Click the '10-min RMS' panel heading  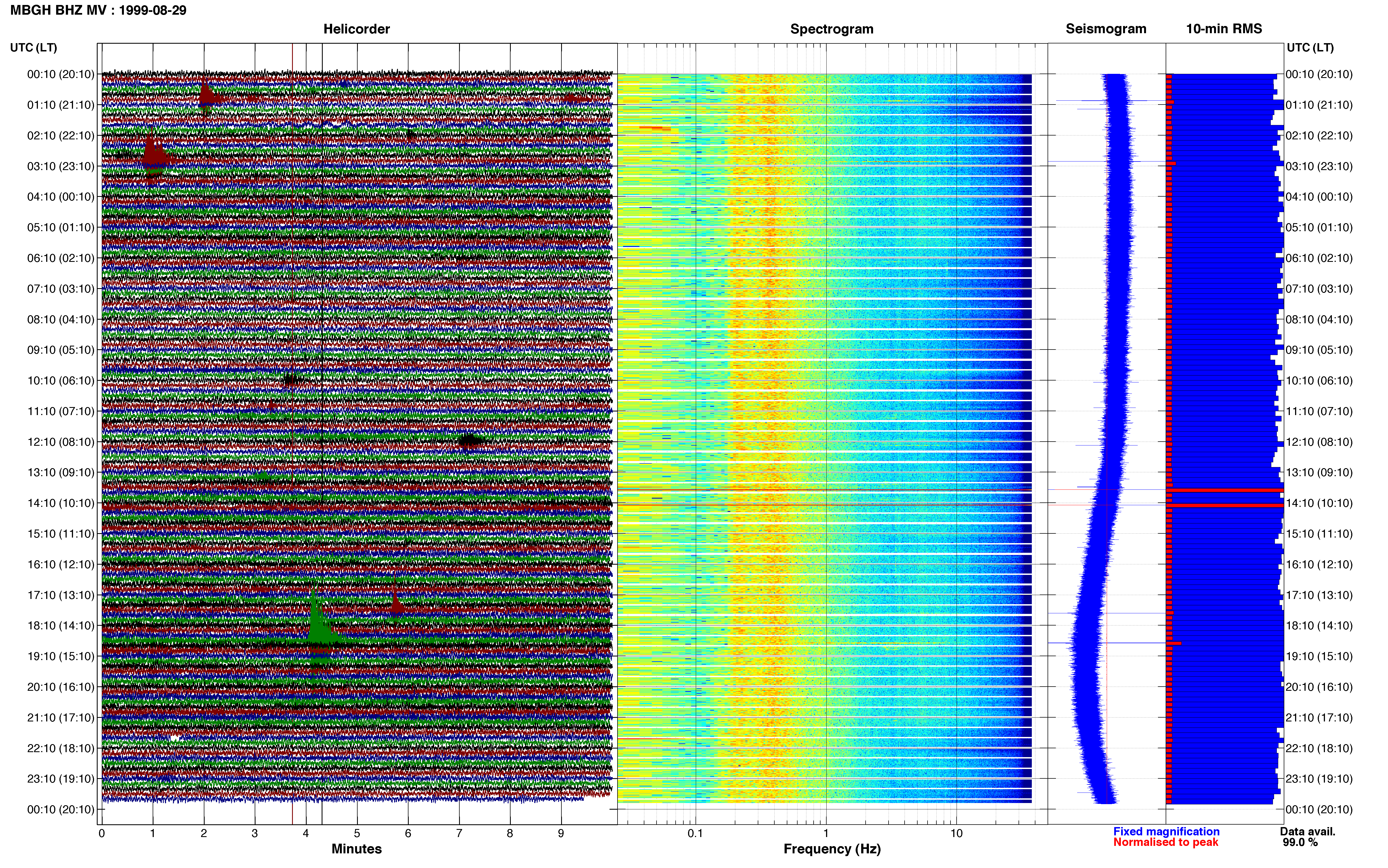(x=1224, y=29)
